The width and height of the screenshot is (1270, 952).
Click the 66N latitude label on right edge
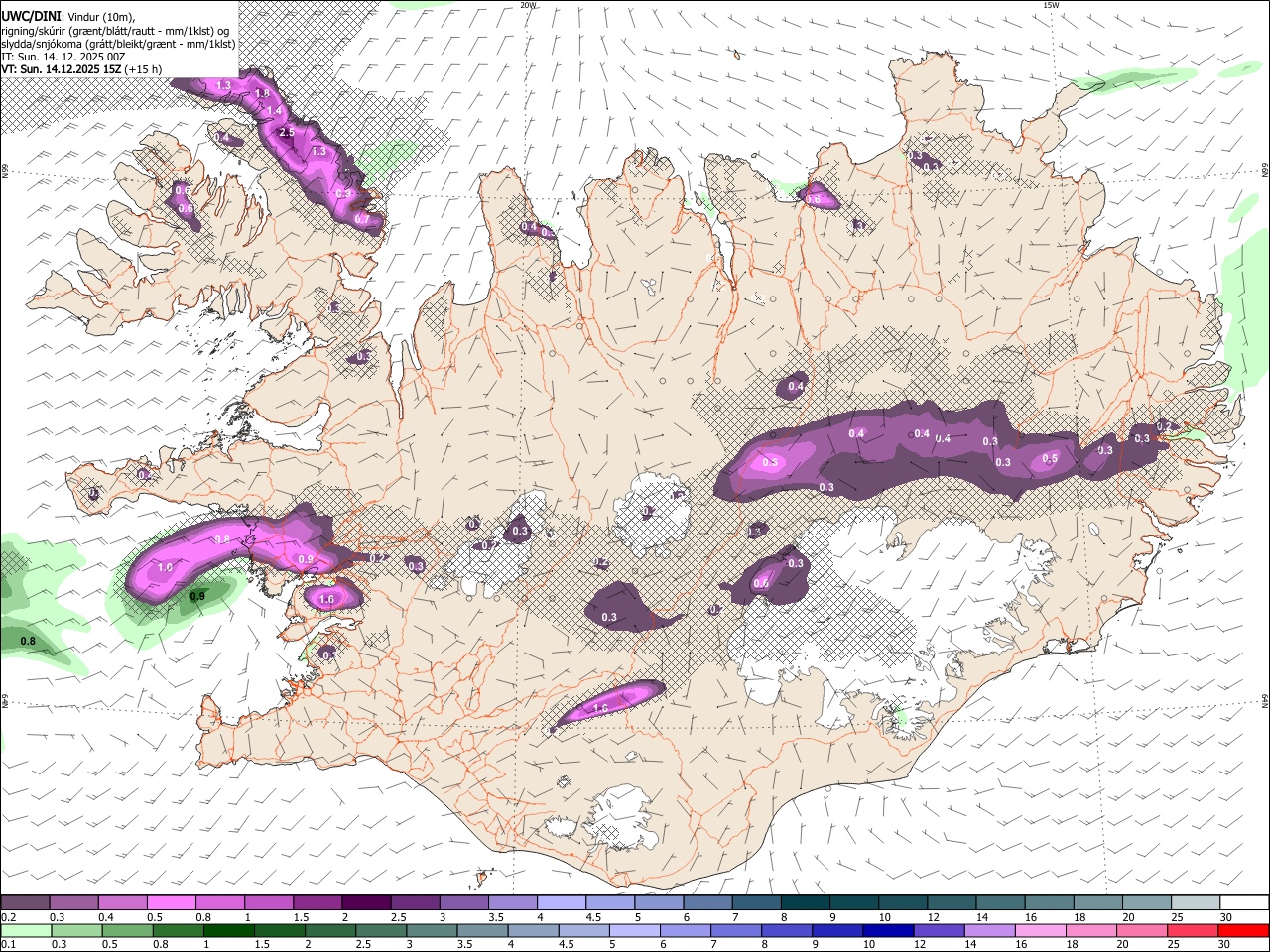coord(1265,171)
